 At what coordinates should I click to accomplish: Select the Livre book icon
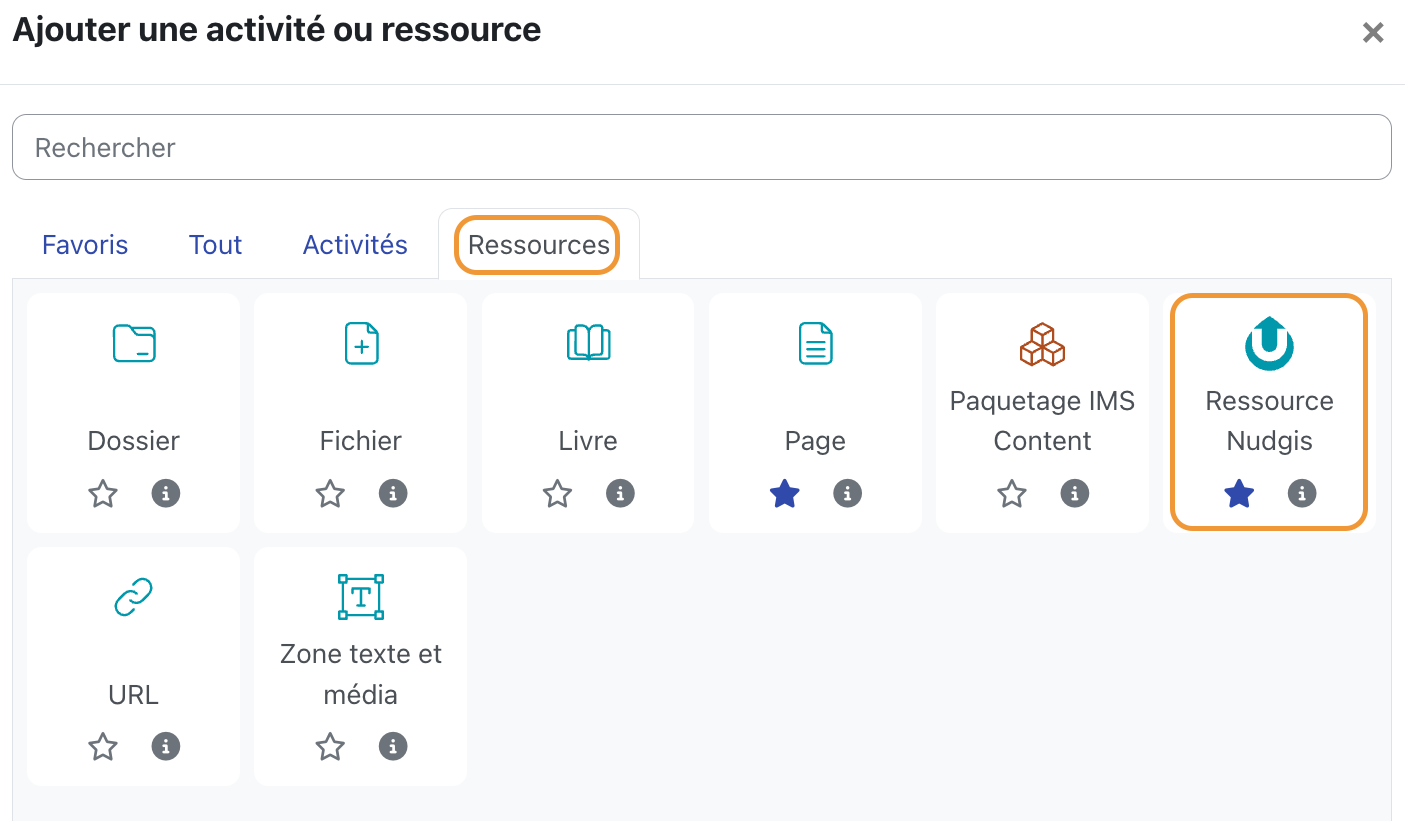(x=588, y=343)
